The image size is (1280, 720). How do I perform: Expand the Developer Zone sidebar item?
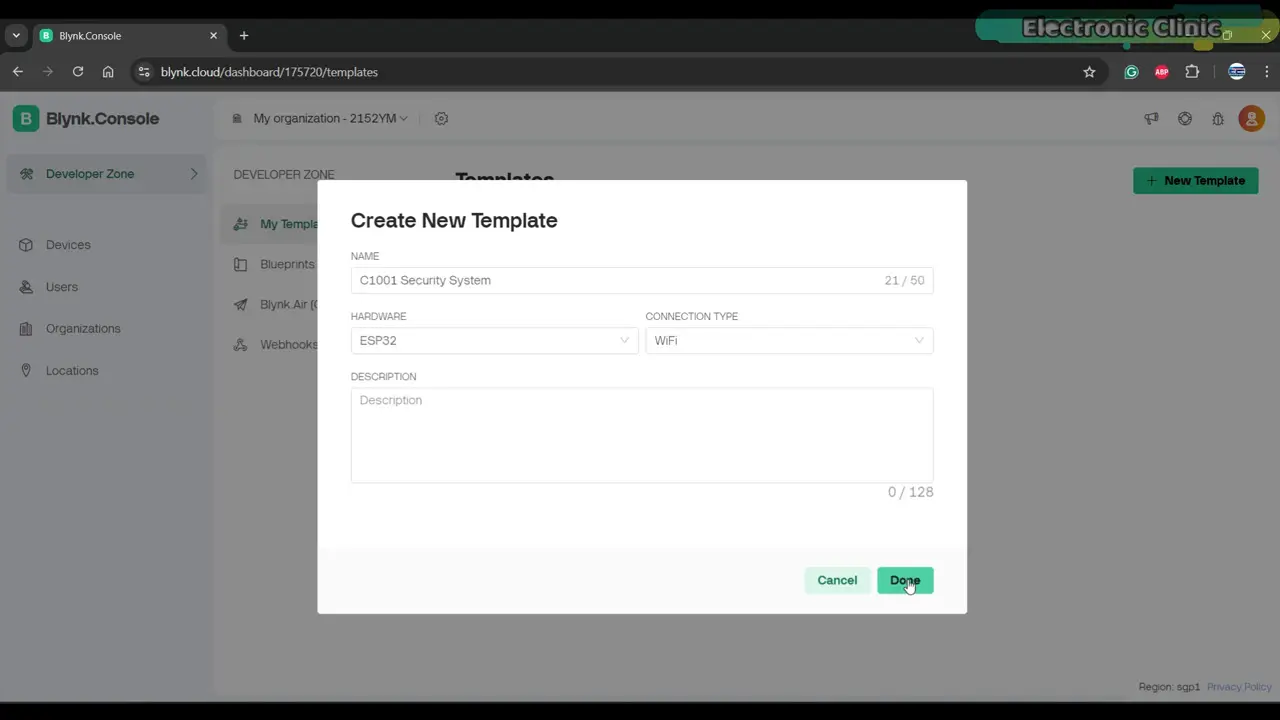point(107,174)
